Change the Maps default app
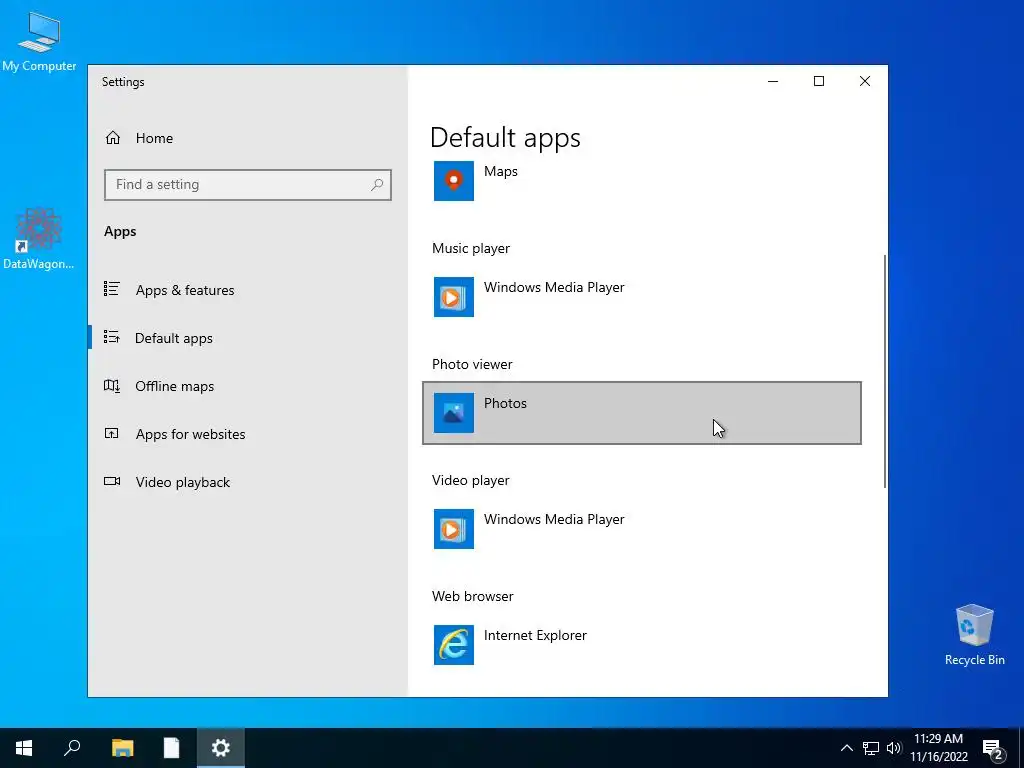 (642, 181)
